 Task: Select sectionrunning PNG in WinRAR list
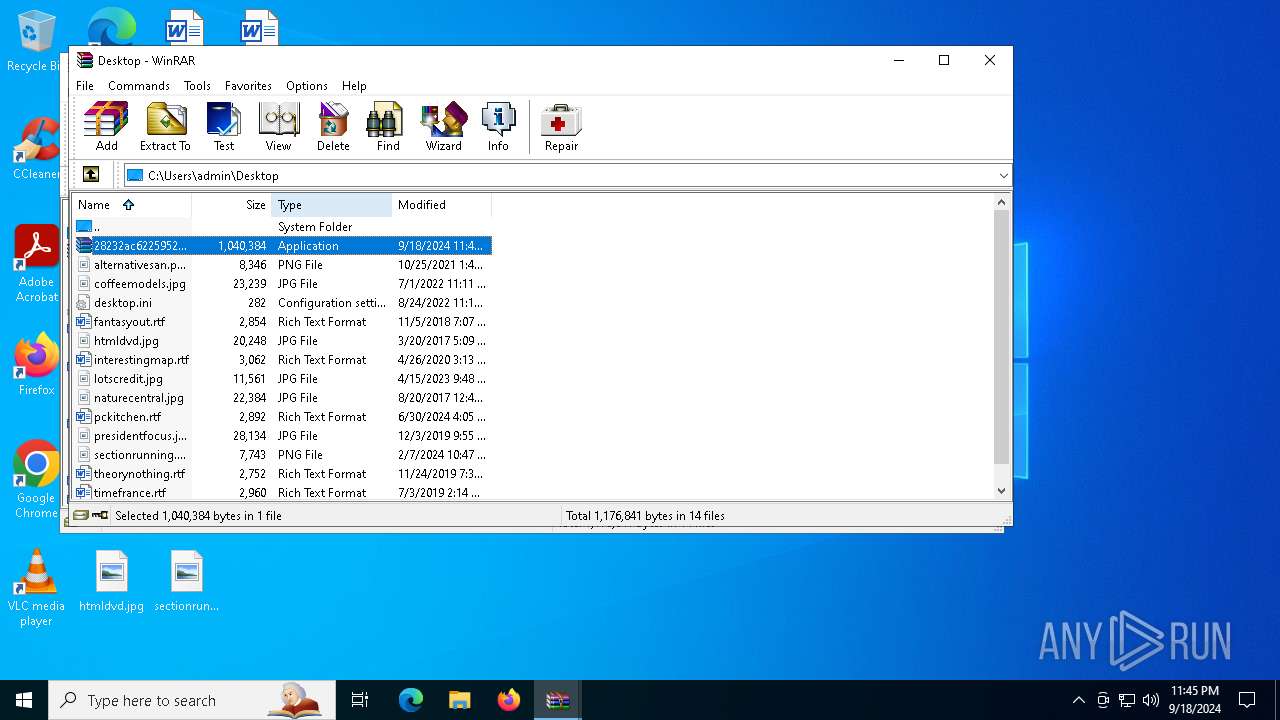tap(282, 455)
